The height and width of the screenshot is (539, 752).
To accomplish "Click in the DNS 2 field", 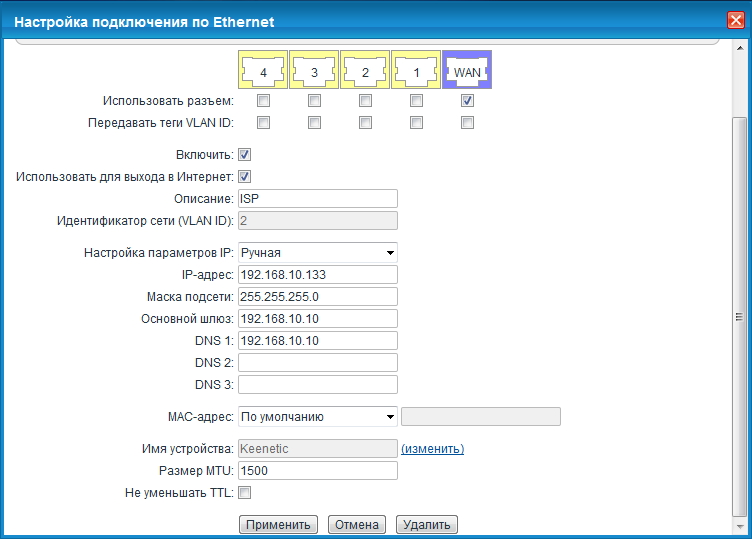I will (318, 362).
